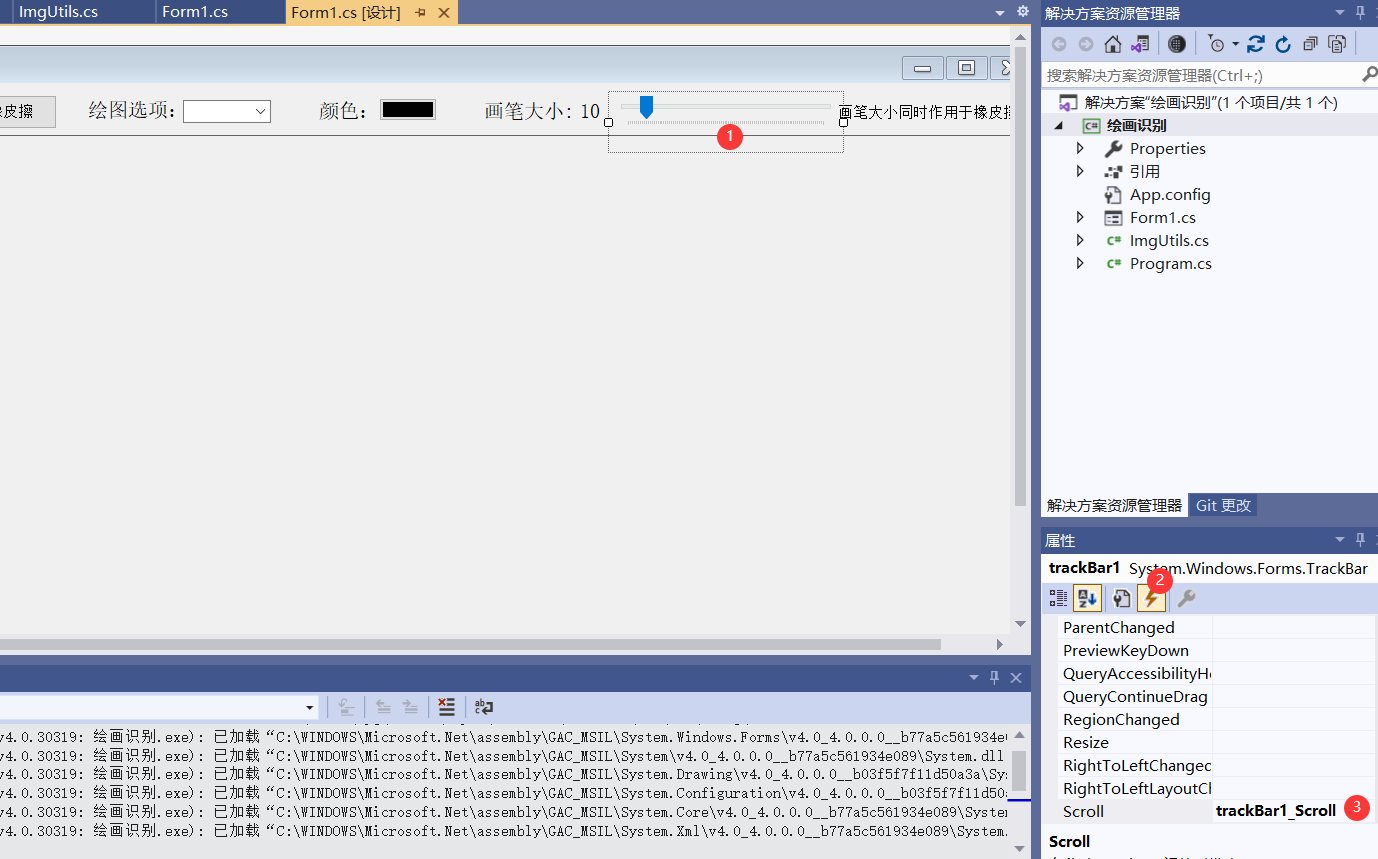Expand the Form1.cs node in Solution Explorer
Image resolution: width=1378 pixels, height=859 pixels.
(1080, 217)
